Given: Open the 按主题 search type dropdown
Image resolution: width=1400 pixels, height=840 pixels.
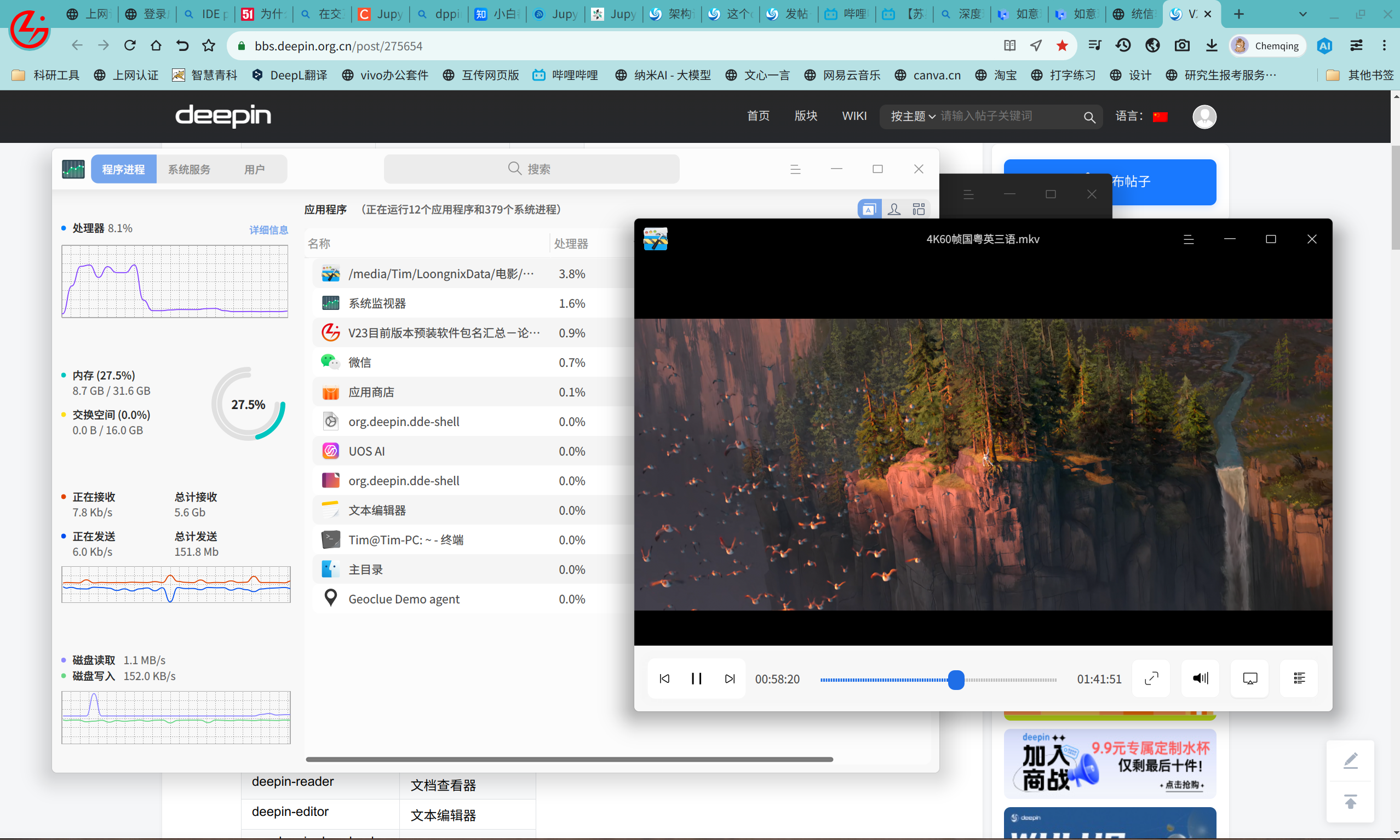Looking at the screenshot, I should pyautogui.click(x=913, y=116).
